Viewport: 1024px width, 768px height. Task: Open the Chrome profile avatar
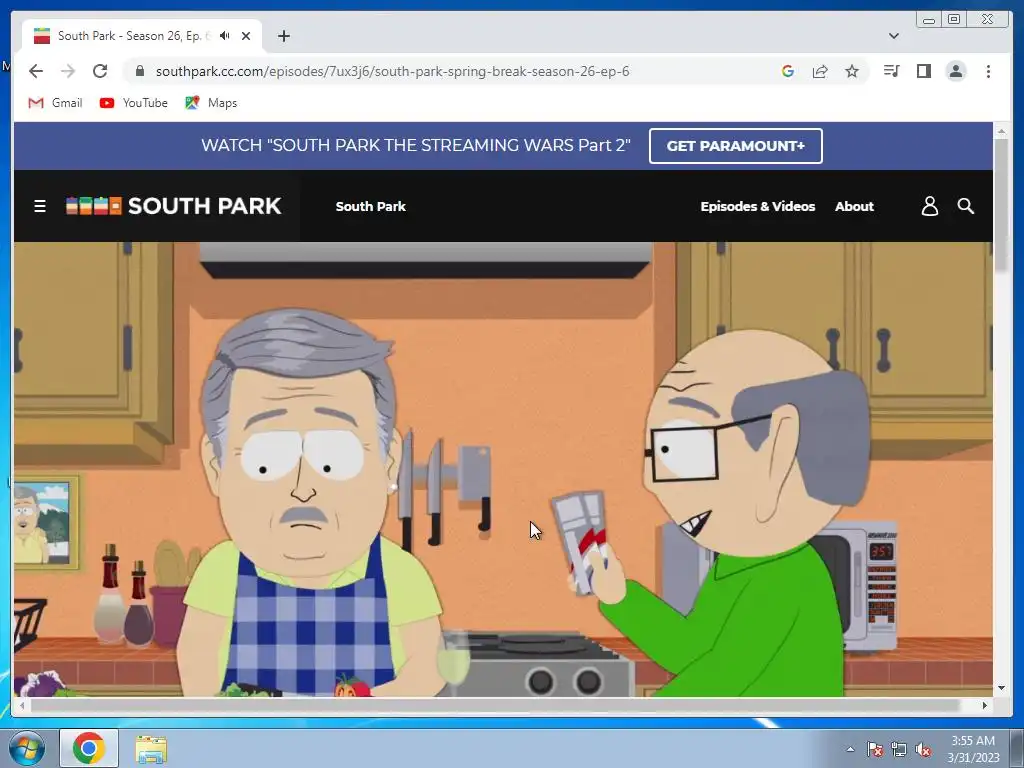tap(955, 71)
